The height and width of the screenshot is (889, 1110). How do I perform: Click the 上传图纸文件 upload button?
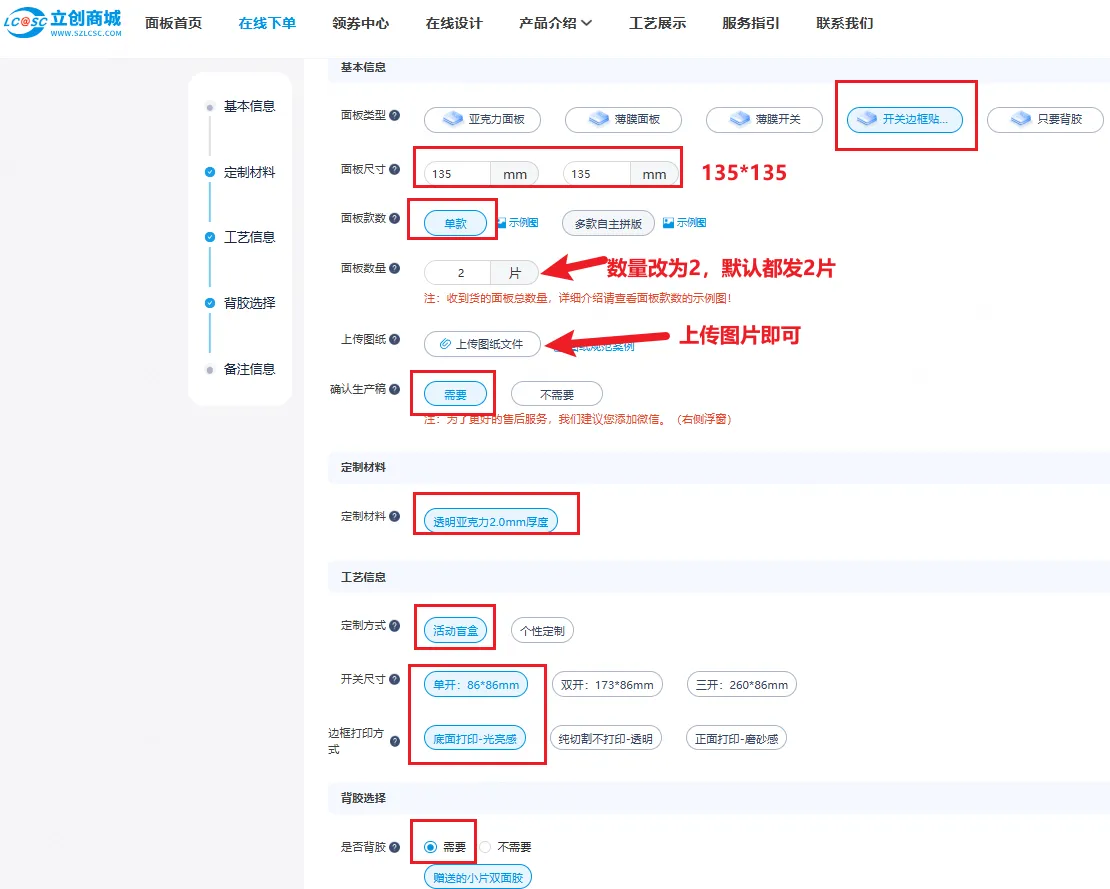pos(481,344)
